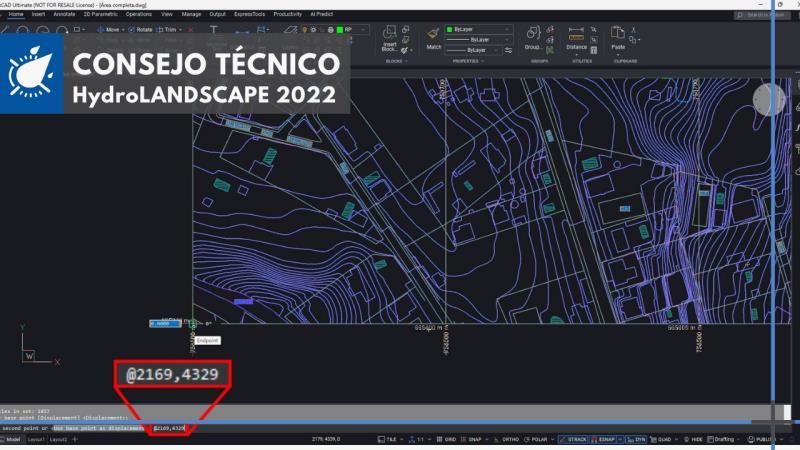Screen dimensions: 800x450
Task: Switch to the 2D Parametric tab
Action: point(101,14)
